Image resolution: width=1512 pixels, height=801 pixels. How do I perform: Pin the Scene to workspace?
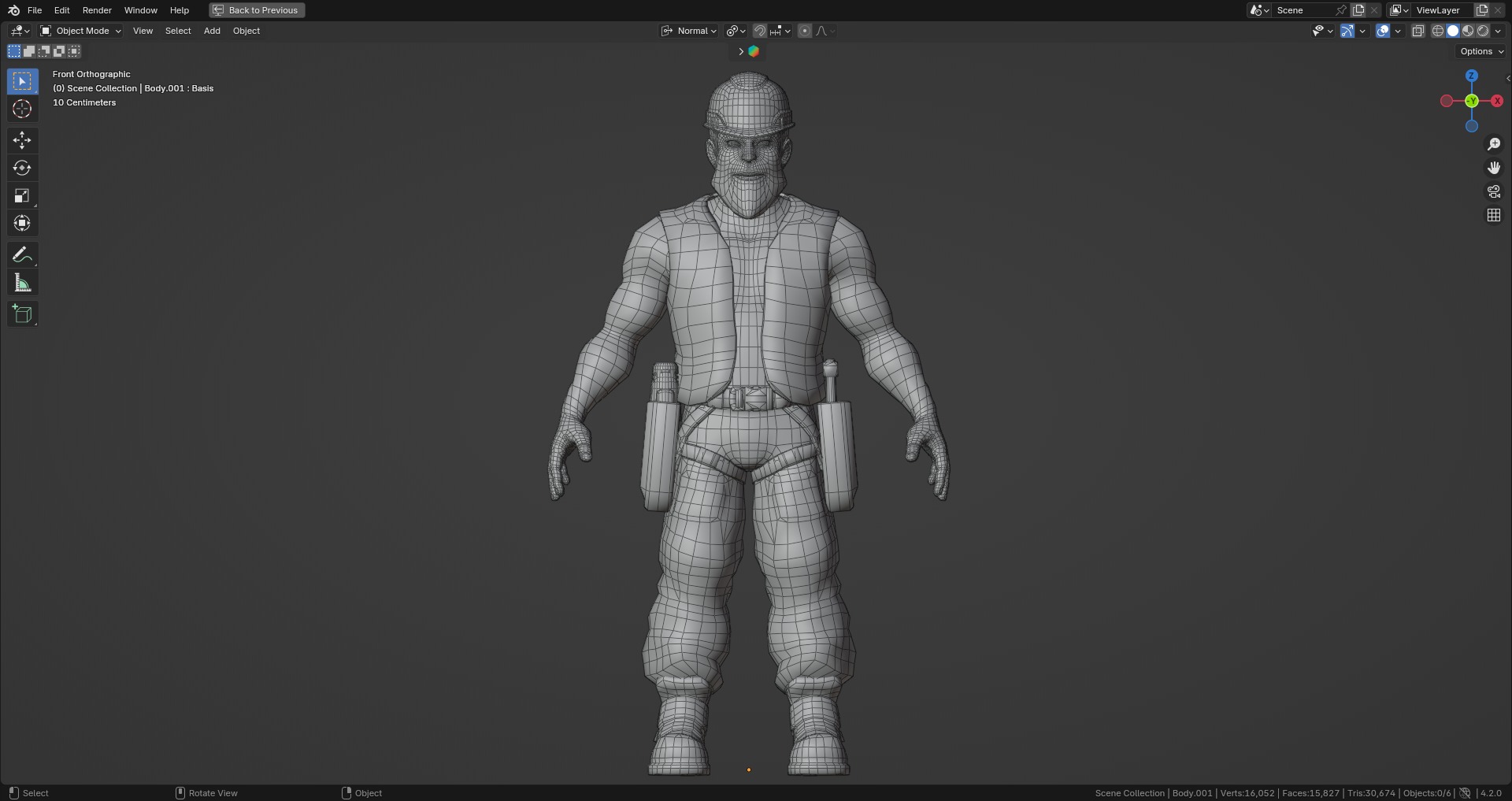(x=1341, y=10)
